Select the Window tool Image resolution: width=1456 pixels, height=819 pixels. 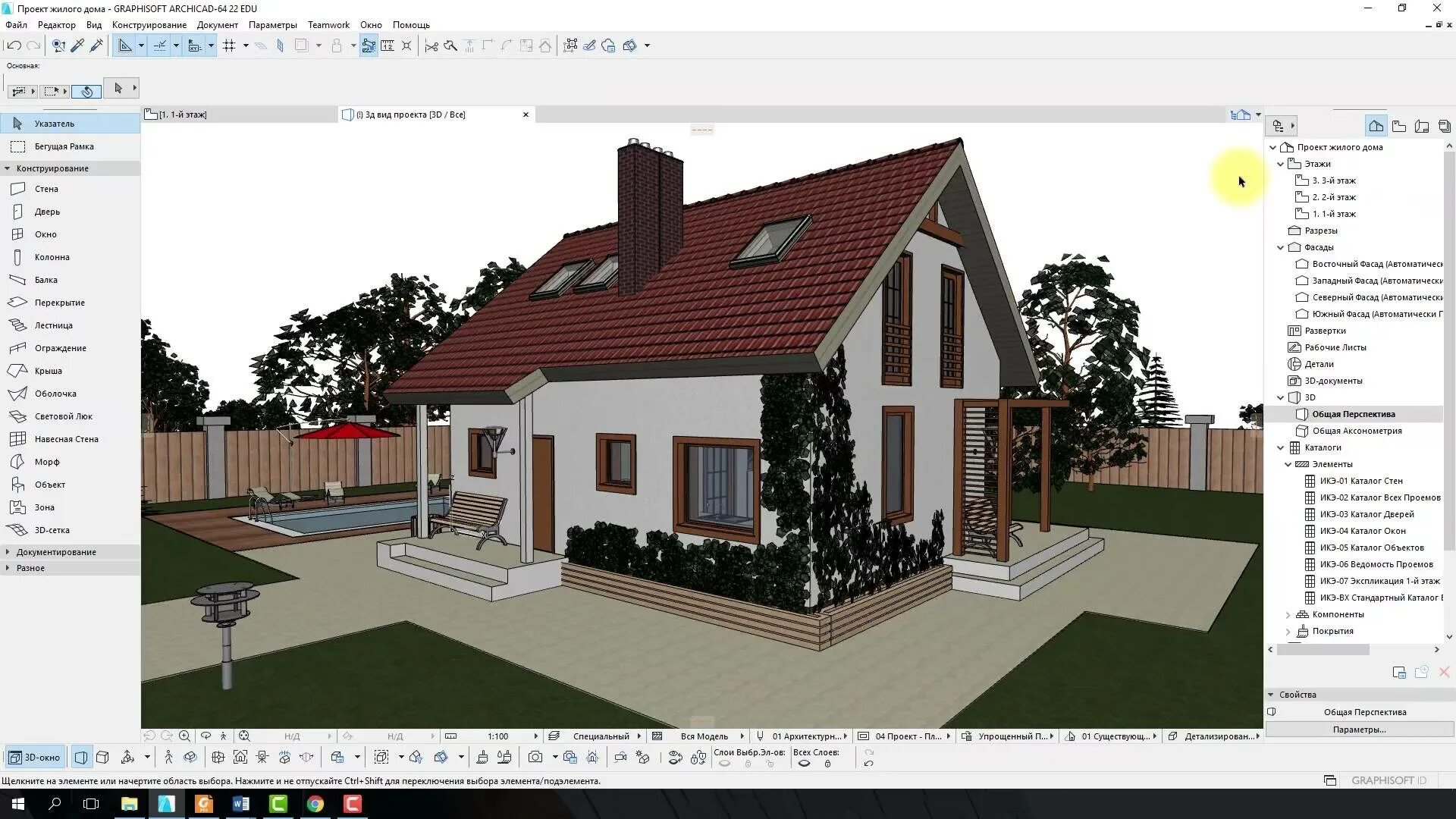coord(46,234)
